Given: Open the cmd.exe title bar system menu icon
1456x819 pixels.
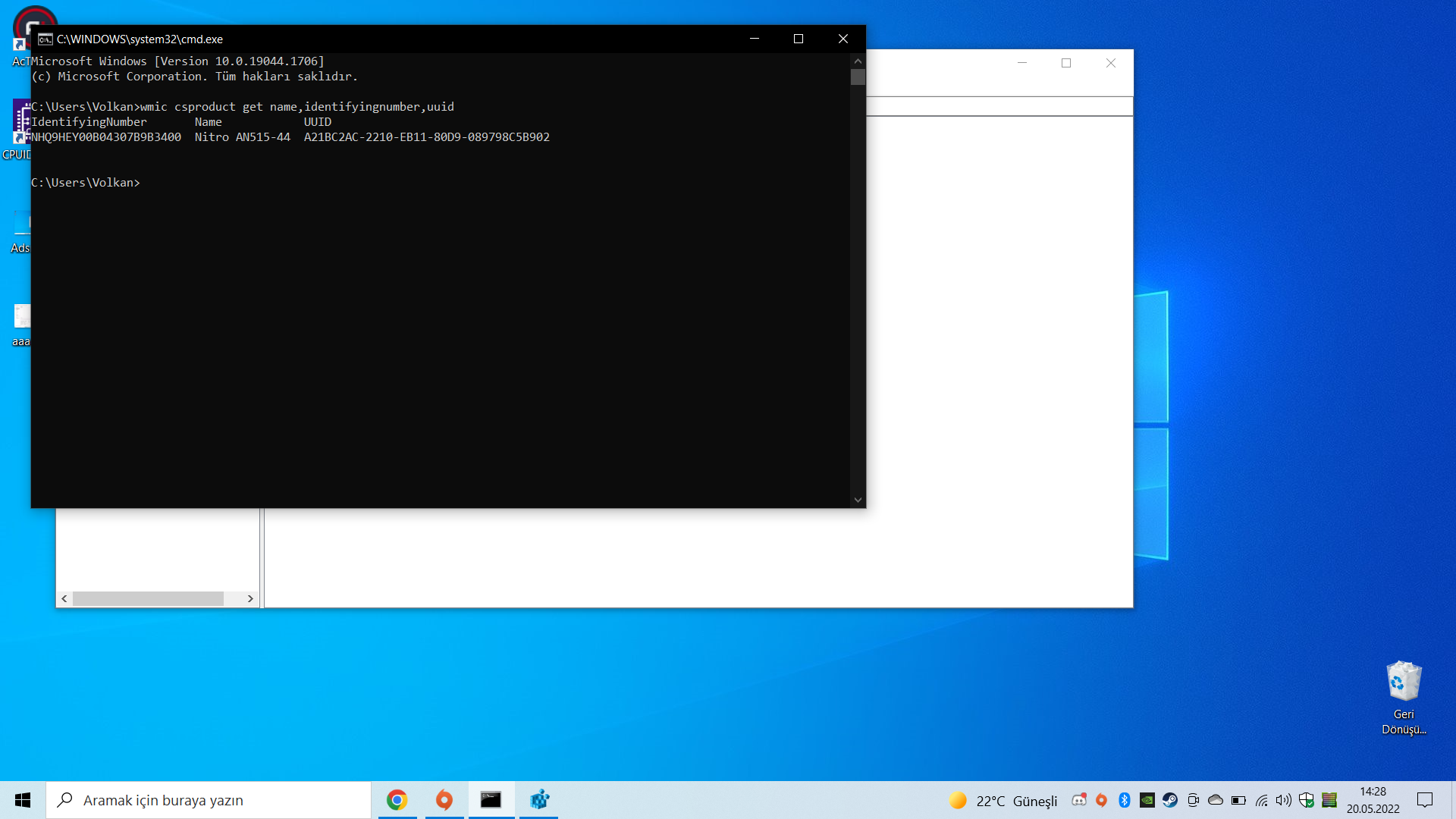Looking at the screenshot, I should tap(45, 39).
